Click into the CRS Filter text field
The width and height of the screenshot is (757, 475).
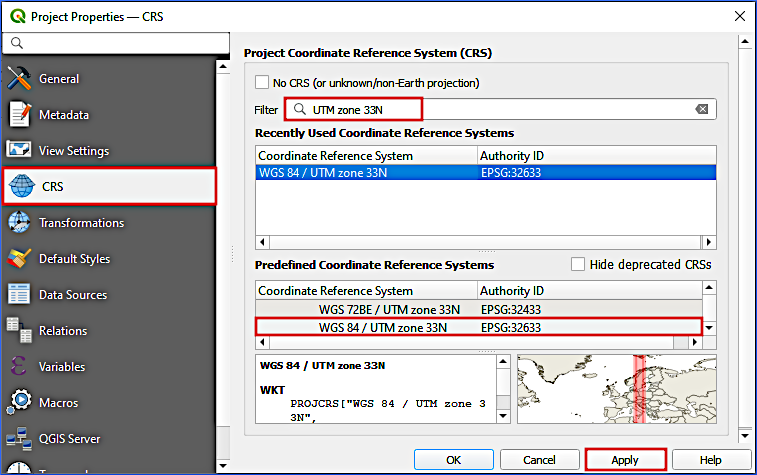(500, 109)
